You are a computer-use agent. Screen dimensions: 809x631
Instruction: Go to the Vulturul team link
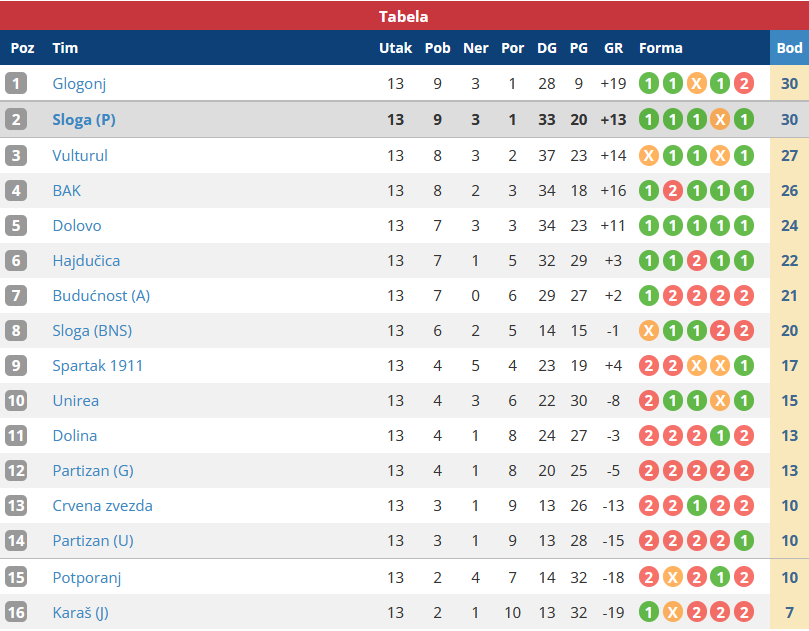pyautogui.click(x=80, y=156)
